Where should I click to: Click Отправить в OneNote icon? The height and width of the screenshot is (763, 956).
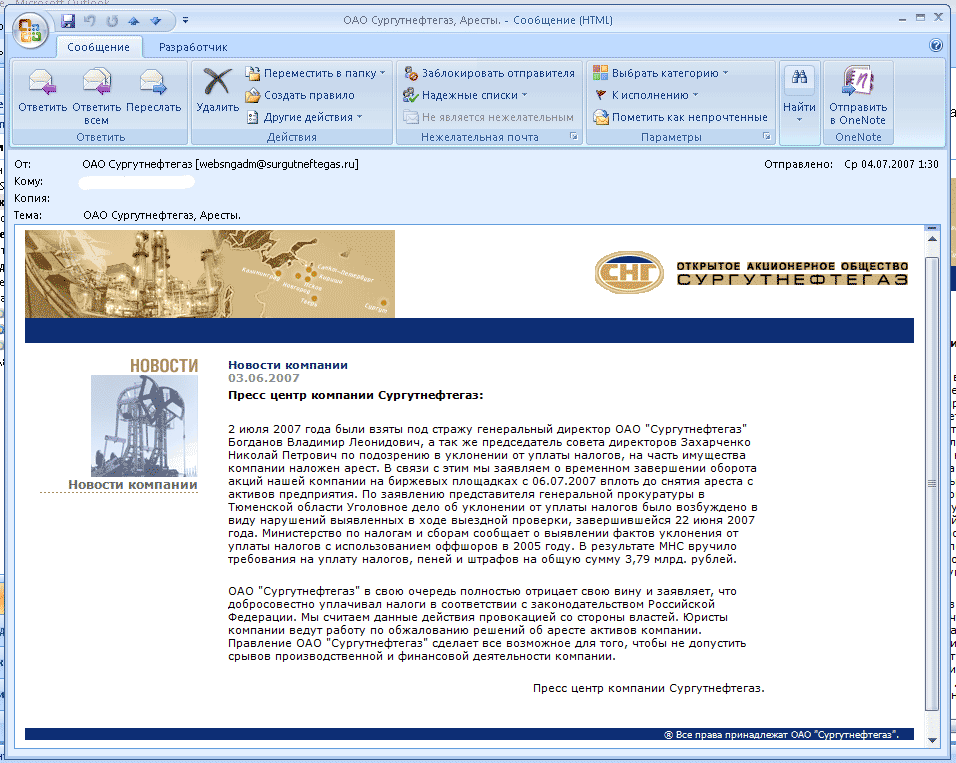858,81
